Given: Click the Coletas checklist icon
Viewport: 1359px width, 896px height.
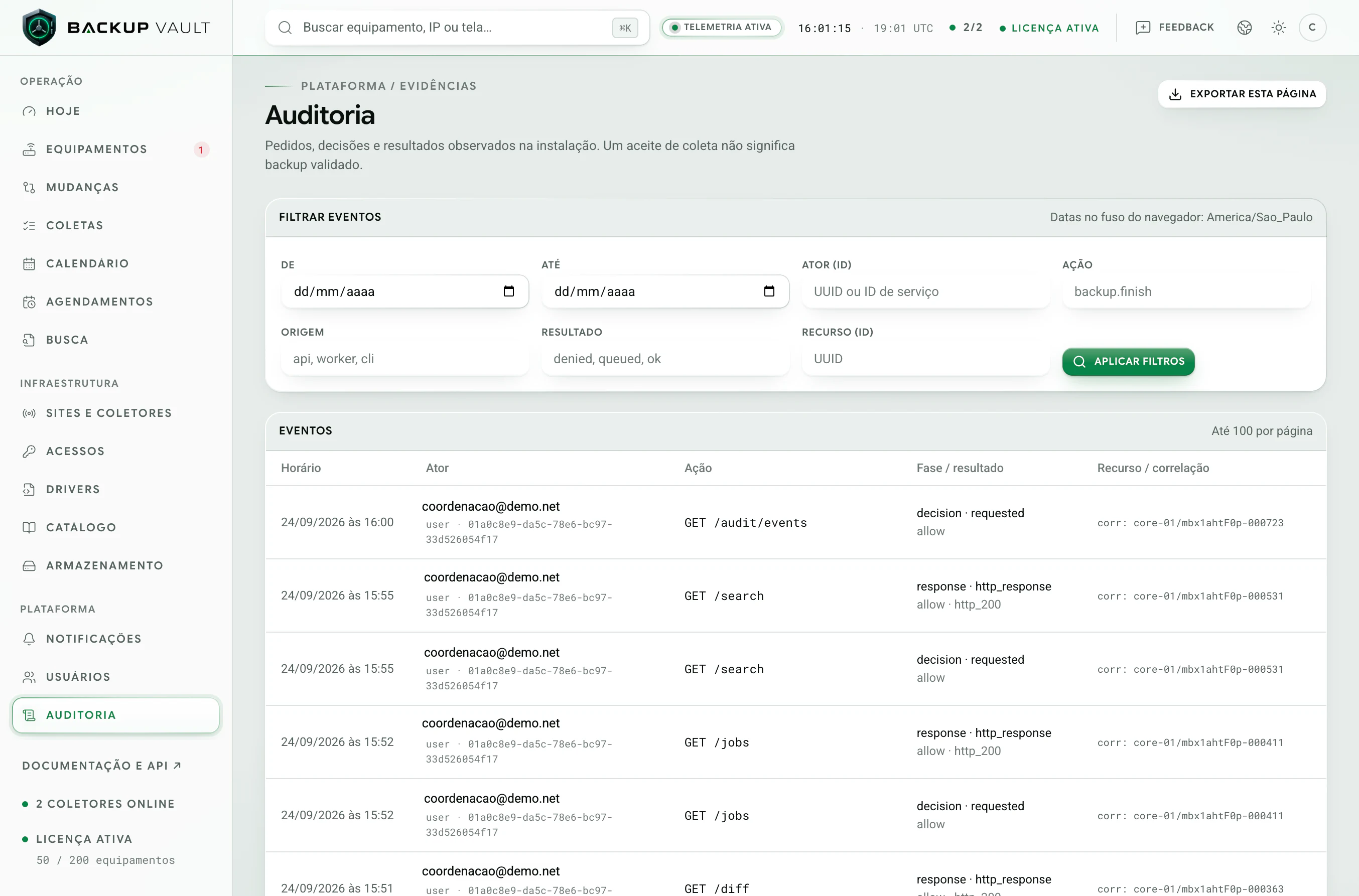Looking at the screenshot, I should pyautogui.click(x=29, y=226).
